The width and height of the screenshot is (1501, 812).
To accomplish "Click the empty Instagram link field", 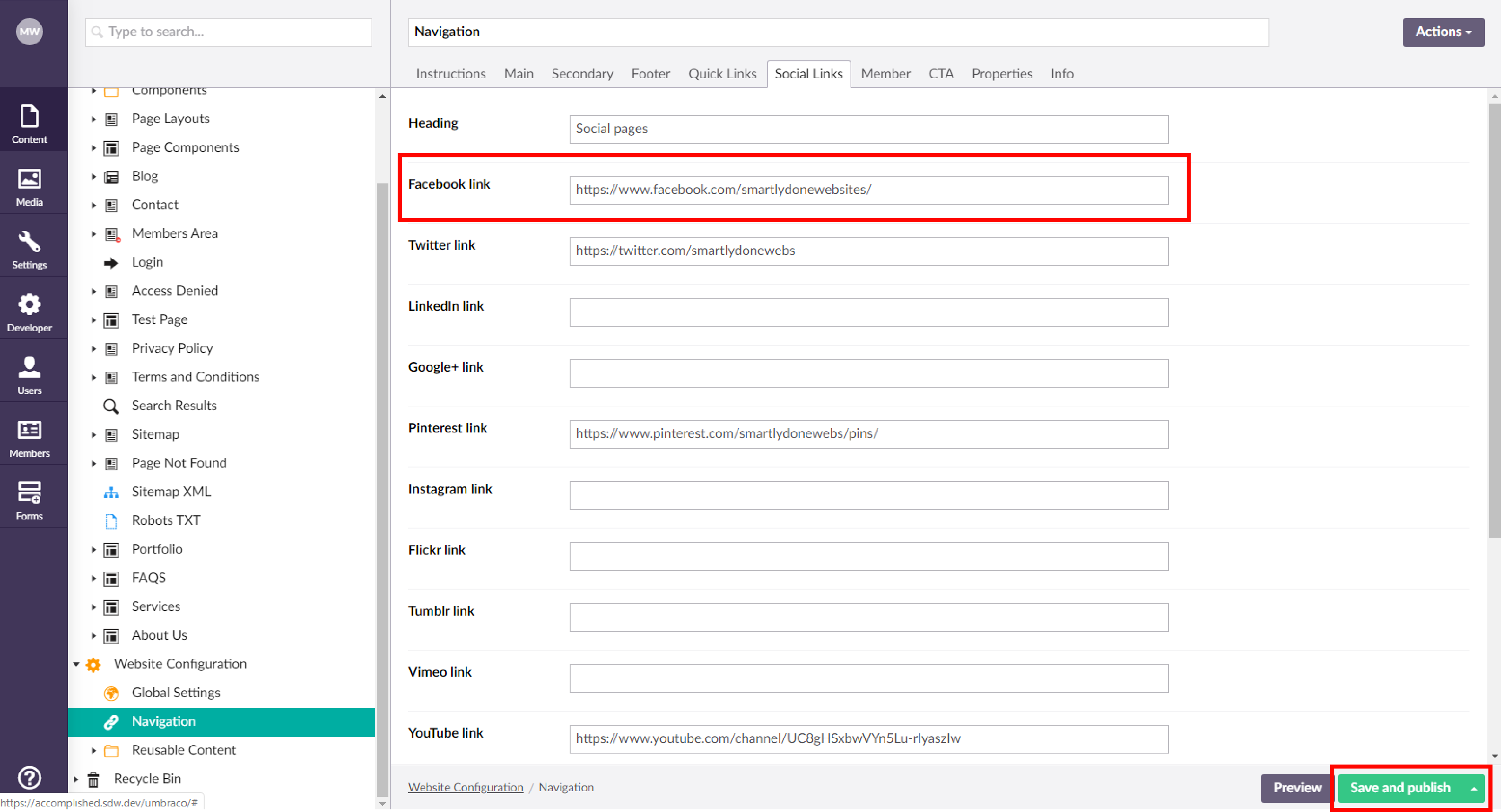I will point(868,495).
